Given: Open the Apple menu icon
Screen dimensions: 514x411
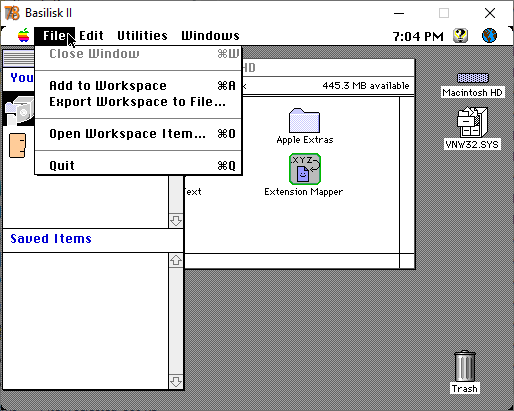Looking at the screenshot, I should click(24, 35).
